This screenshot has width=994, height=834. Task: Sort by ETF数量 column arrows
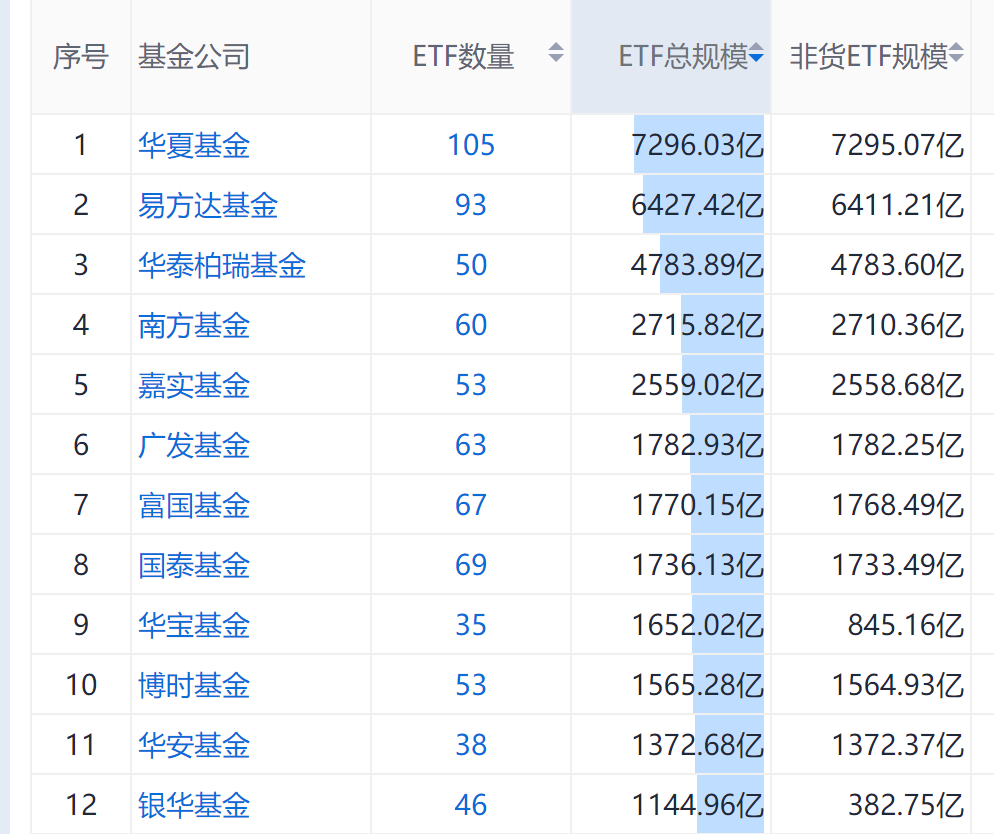(556, 53)
